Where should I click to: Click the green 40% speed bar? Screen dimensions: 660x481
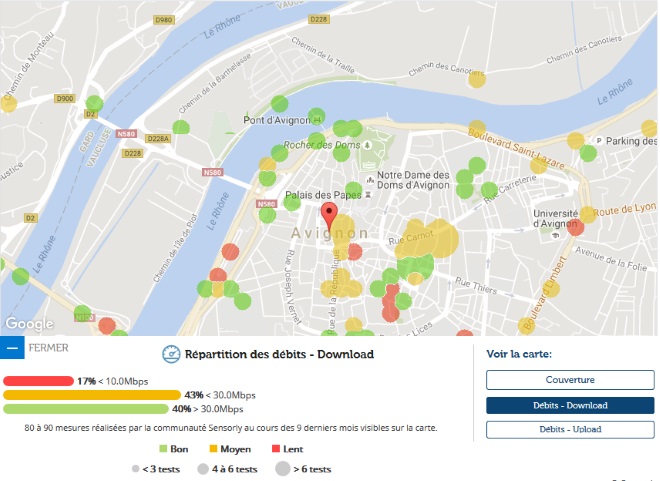click(x=86, y=409)
